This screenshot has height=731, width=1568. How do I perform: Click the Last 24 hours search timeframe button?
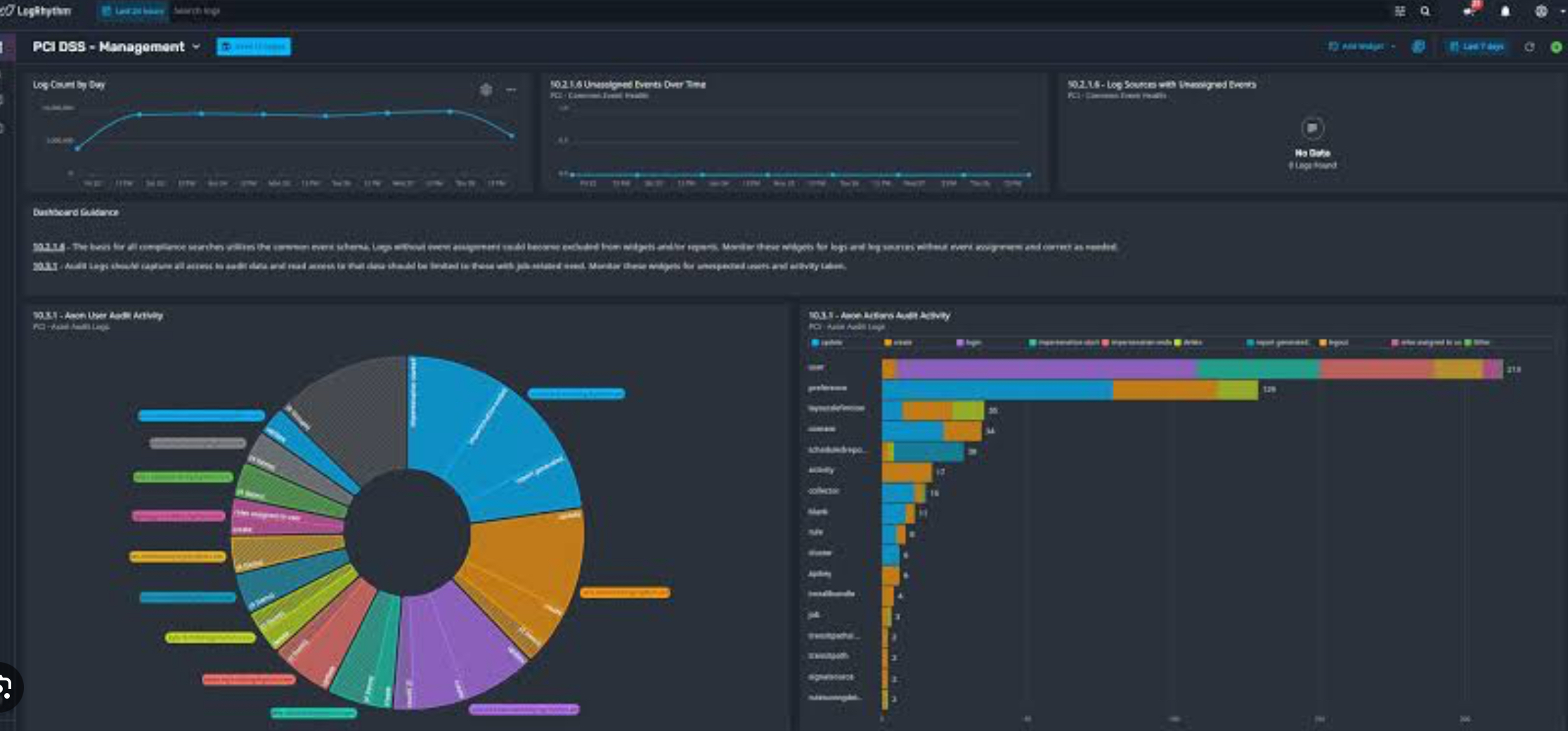tap(133, 11)
